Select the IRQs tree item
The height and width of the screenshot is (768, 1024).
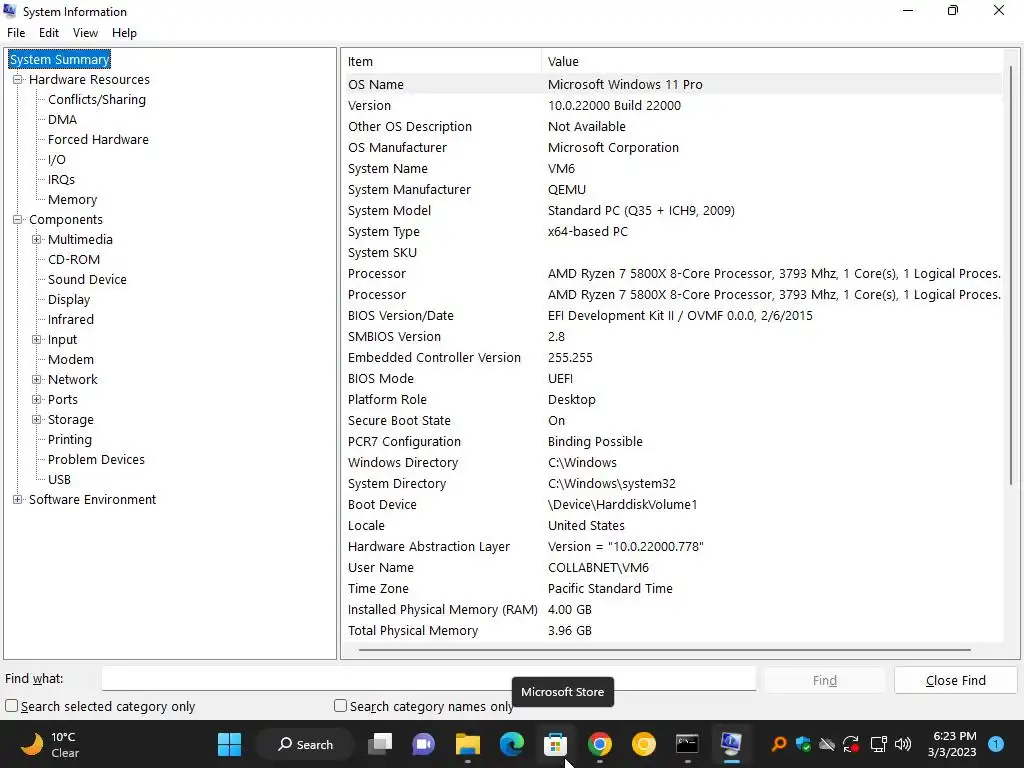[61, 180]
